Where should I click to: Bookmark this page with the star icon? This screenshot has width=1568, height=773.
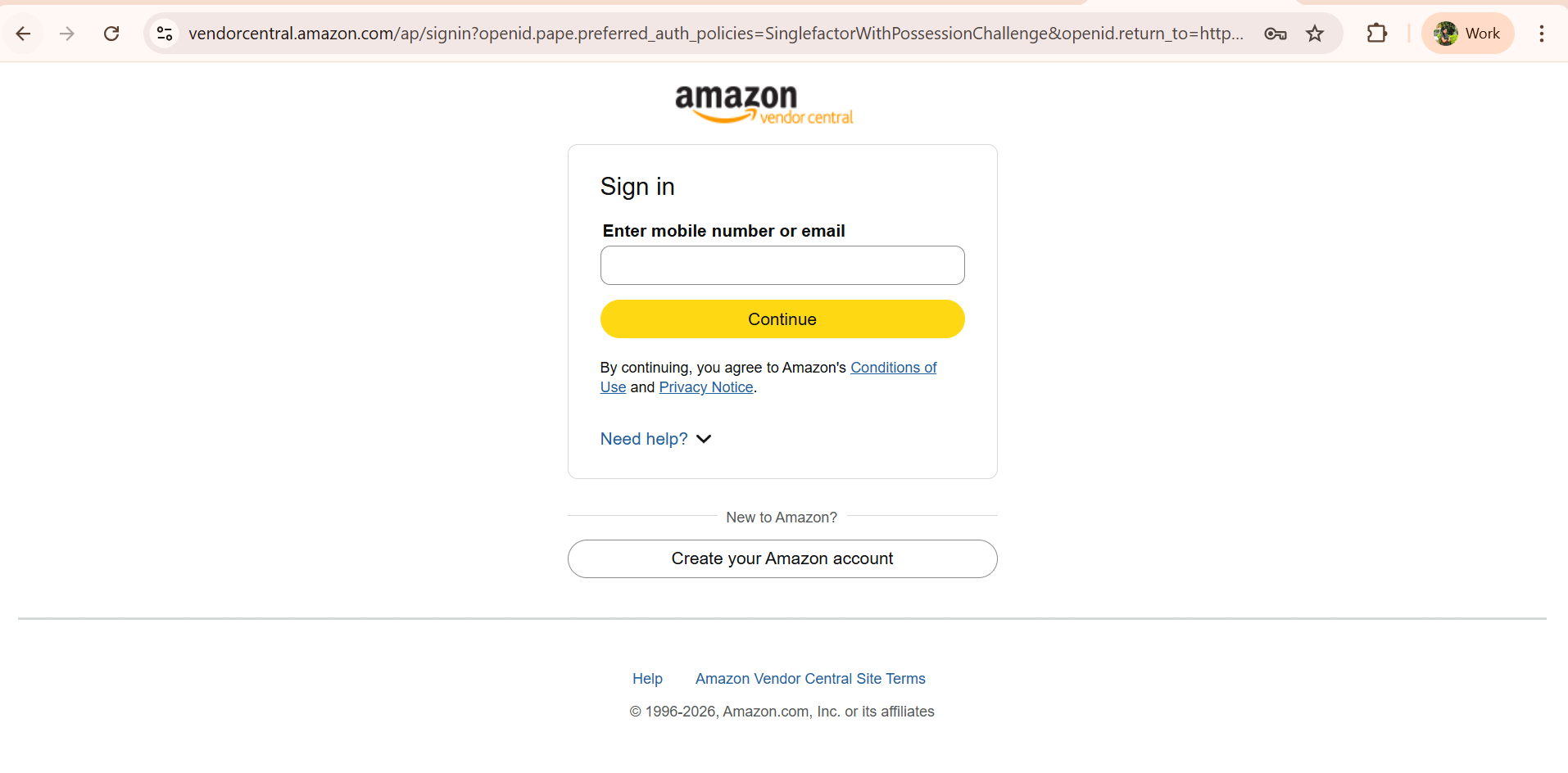1315,34
